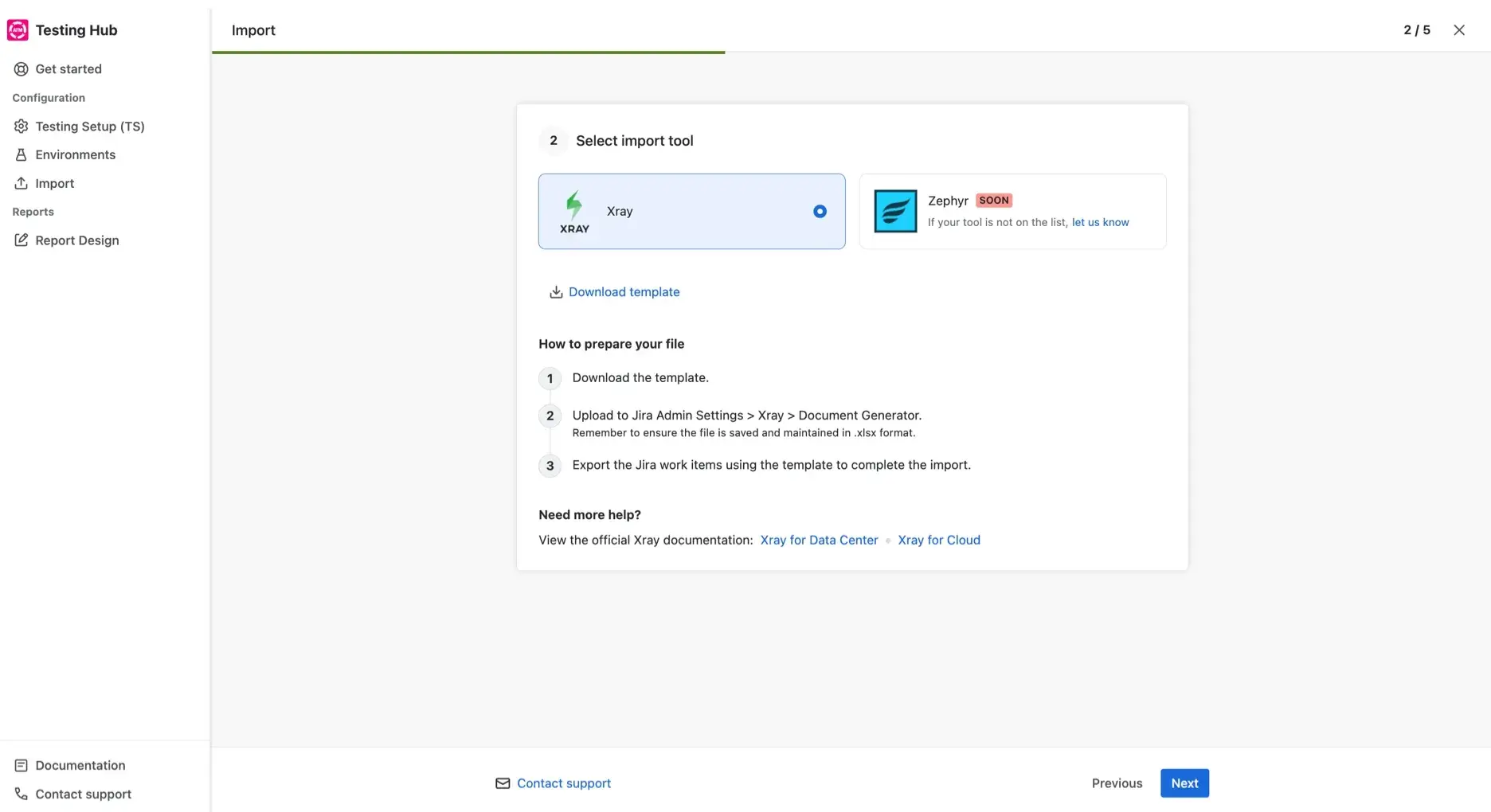Click the phone icon beside Contact support

point(20,794)
